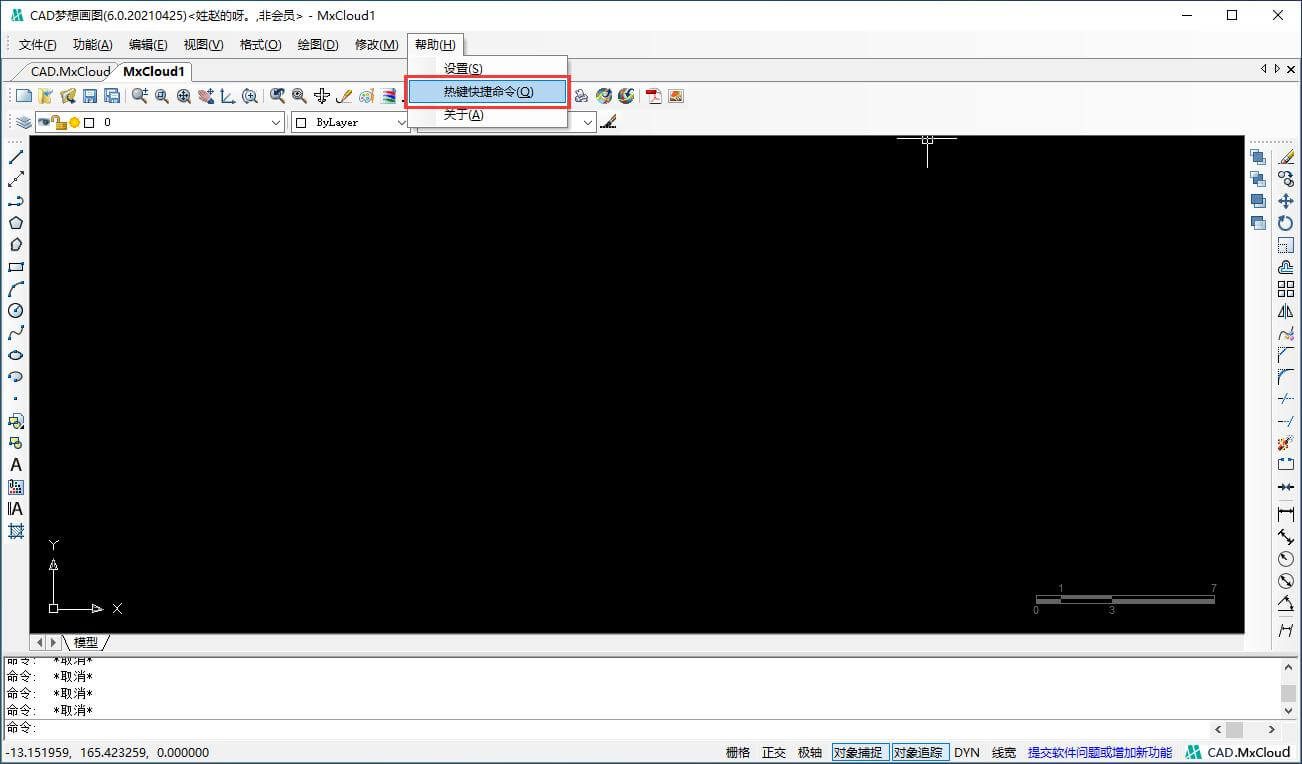This screenshot has width=1302, height=764.
Task: Expand the layer dropdown showing 0
Action: 277,122
